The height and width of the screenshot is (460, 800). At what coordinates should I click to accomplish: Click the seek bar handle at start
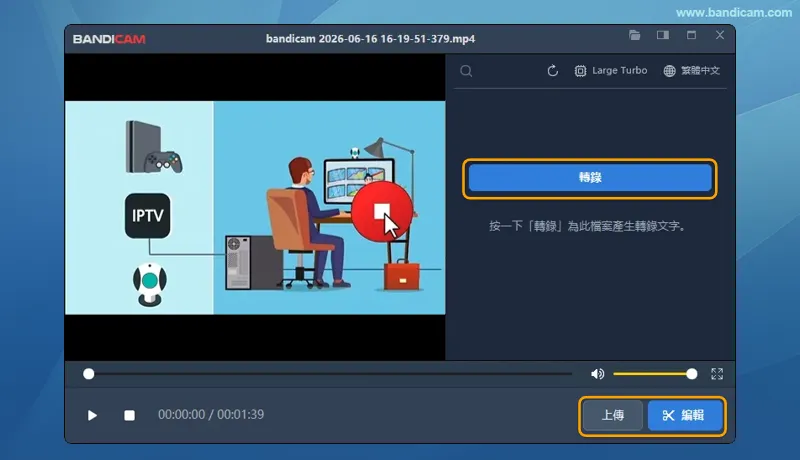(x=89, y=374)
